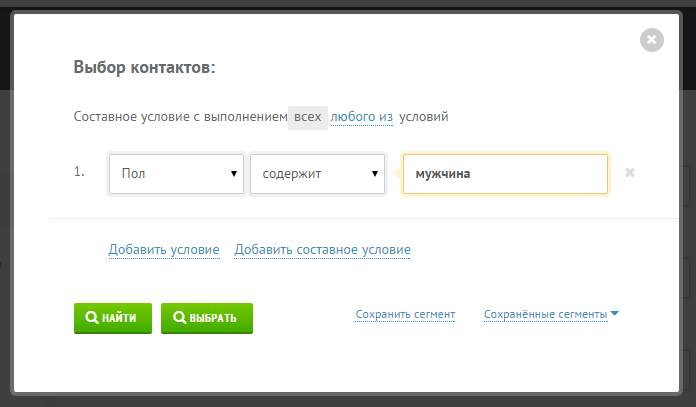The image size is (696, 407).
Task: Click the НАЙТИ search button
Action: click(113, 318)
